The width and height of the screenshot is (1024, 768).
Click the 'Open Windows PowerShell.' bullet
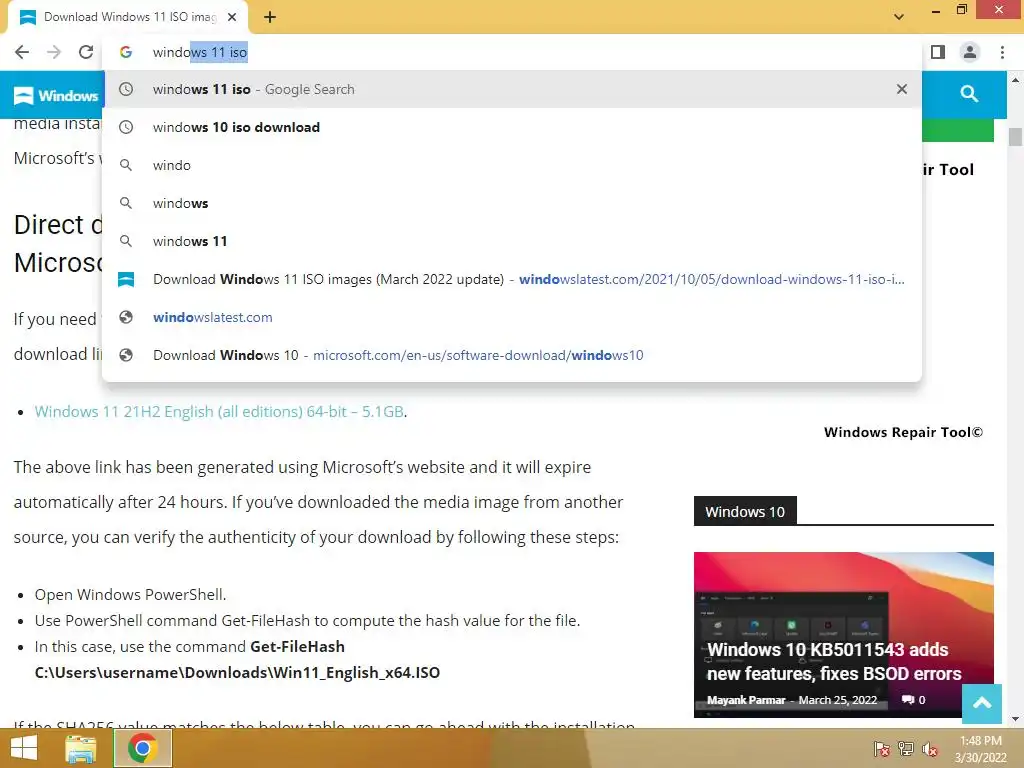click(x=131, y=595)
